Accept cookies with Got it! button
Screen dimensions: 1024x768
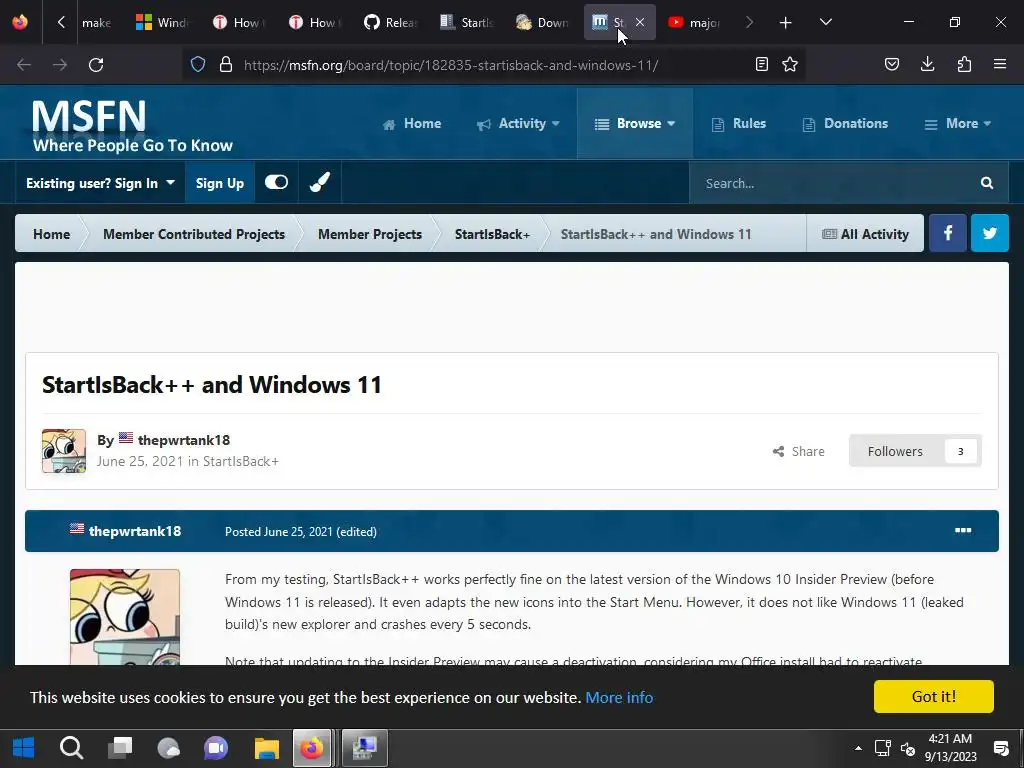click(x=934, y=696)
